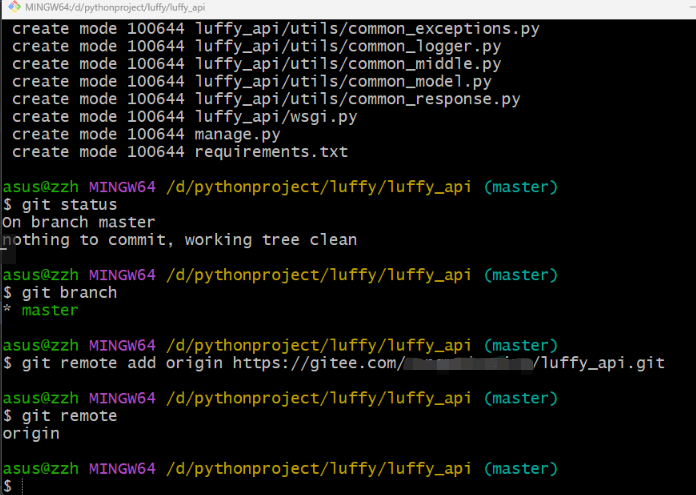This screenshot has width=696, height=495.
Task: Click common_exceptions.py in the output
Action: [x=444, y=29]
